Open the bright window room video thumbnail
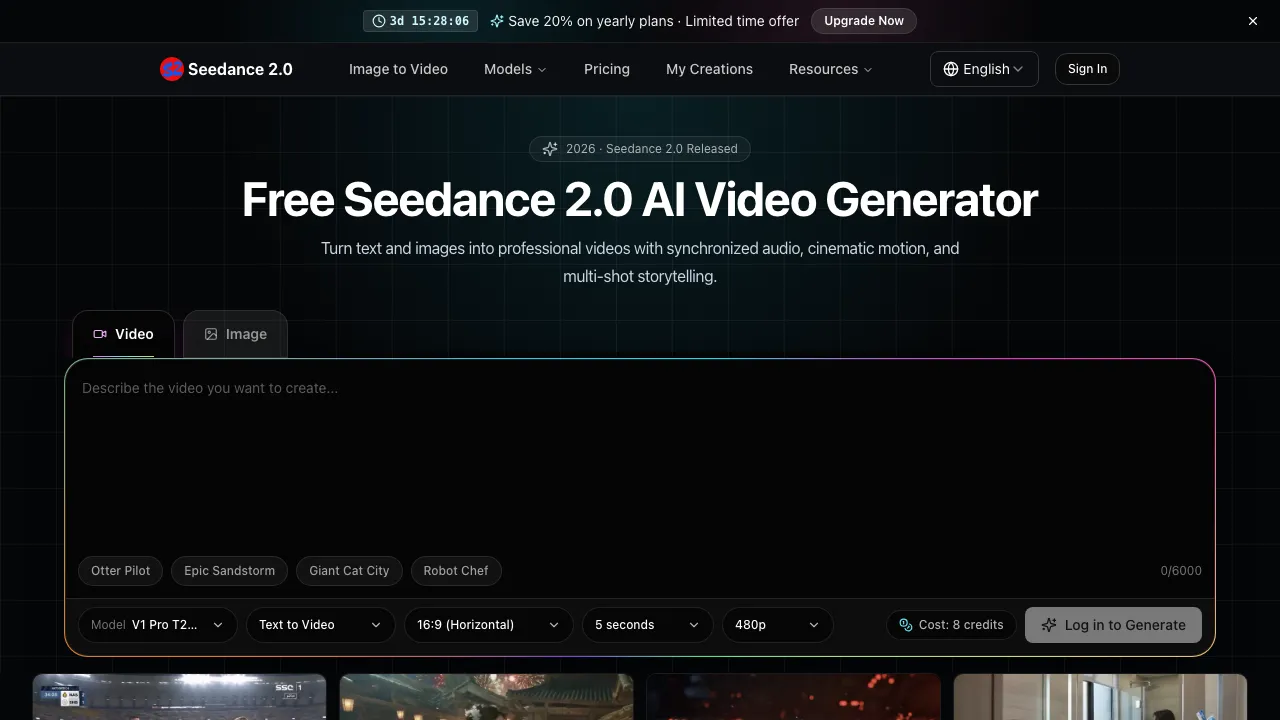Screen dimensions: 1280x720 coord(1100,697)
